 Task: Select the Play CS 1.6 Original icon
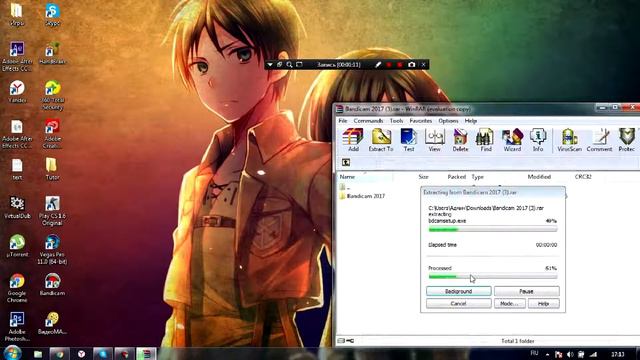52,211
